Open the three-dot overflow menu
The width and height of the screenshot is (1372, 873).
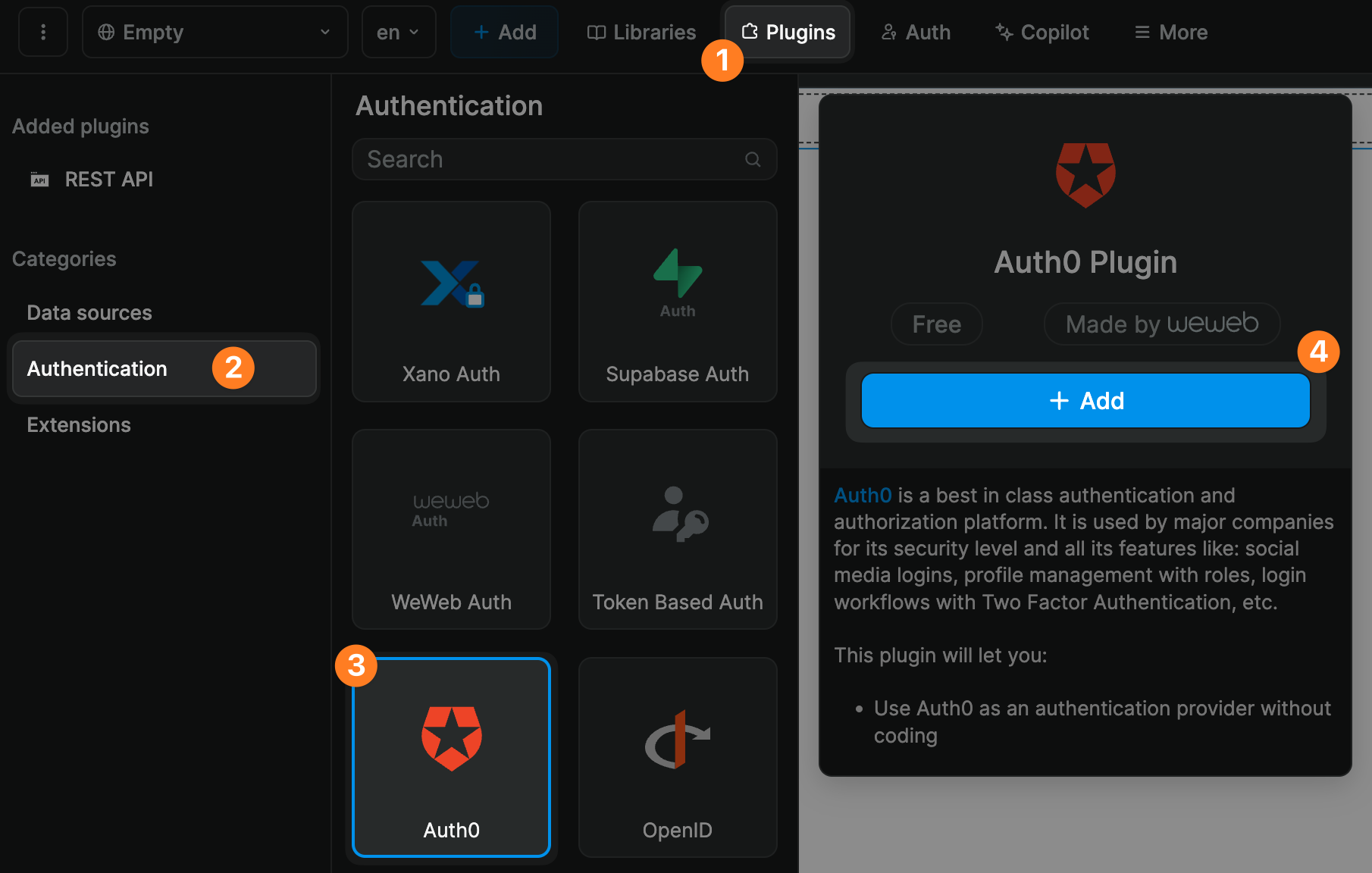[42, 32]
